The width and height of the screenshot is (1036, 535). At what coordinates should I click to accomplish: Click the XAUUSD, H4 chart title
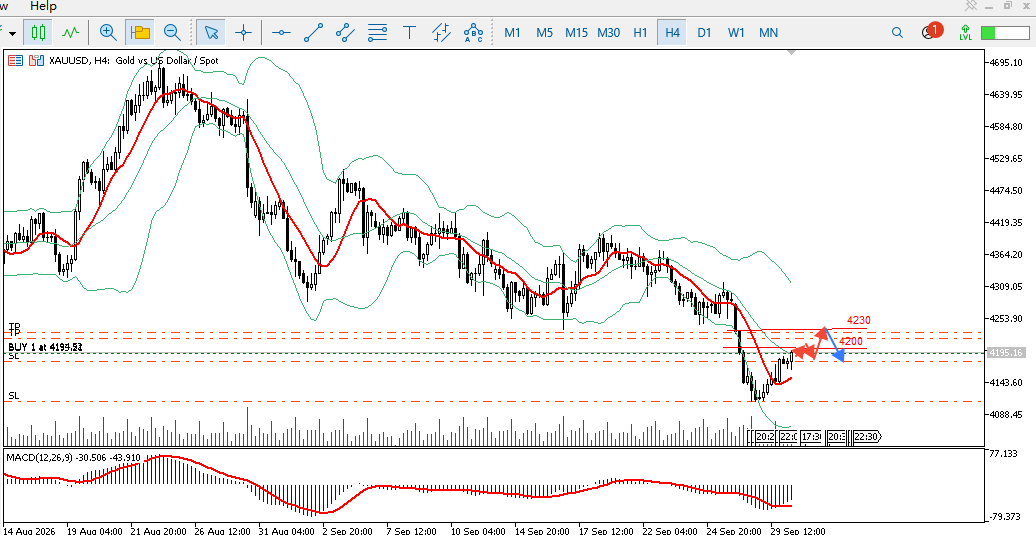pyautogui.click(x=133, y=61)
